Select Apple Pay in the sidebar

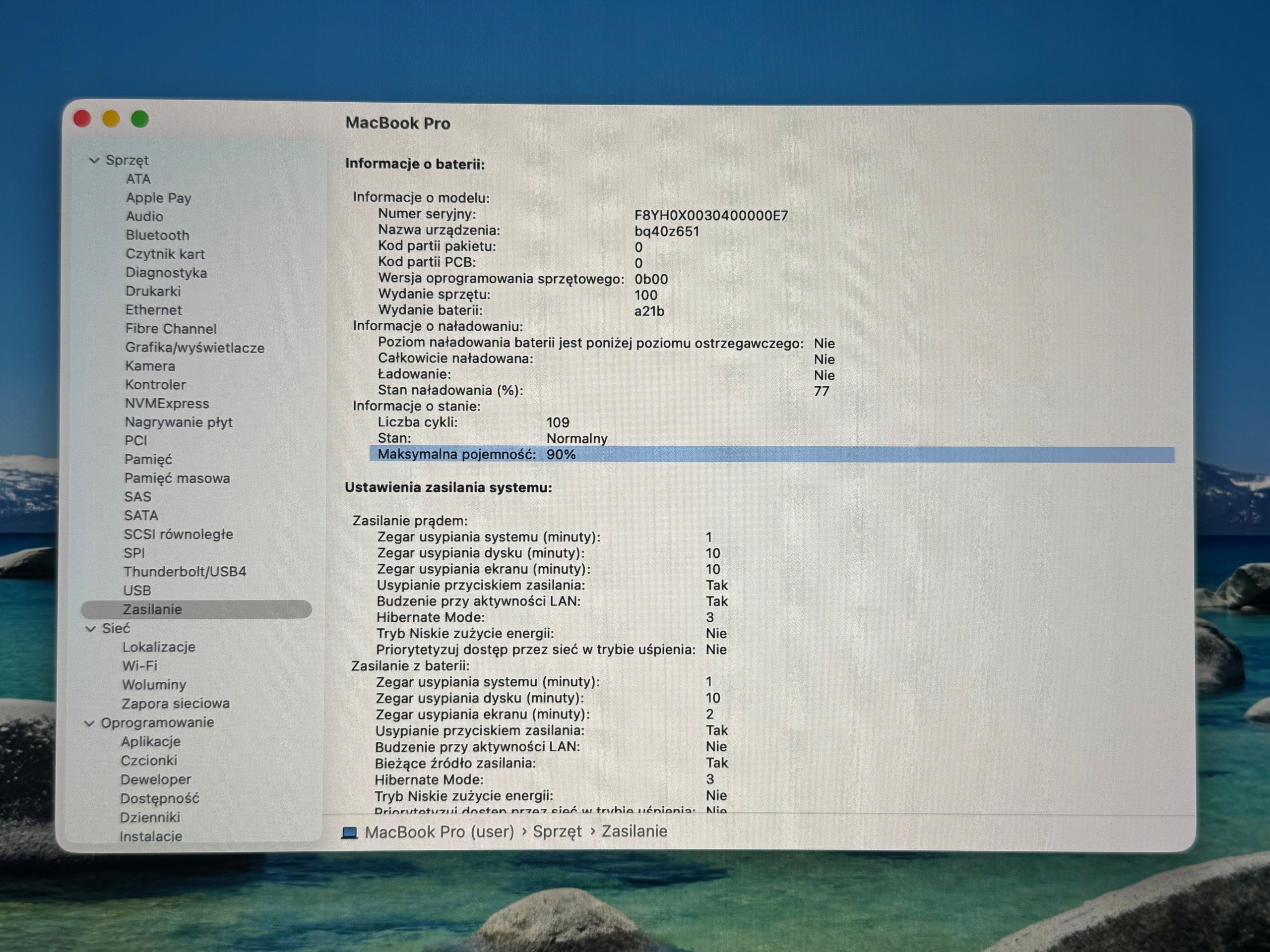pyautogui.click(x=158, y=198)
